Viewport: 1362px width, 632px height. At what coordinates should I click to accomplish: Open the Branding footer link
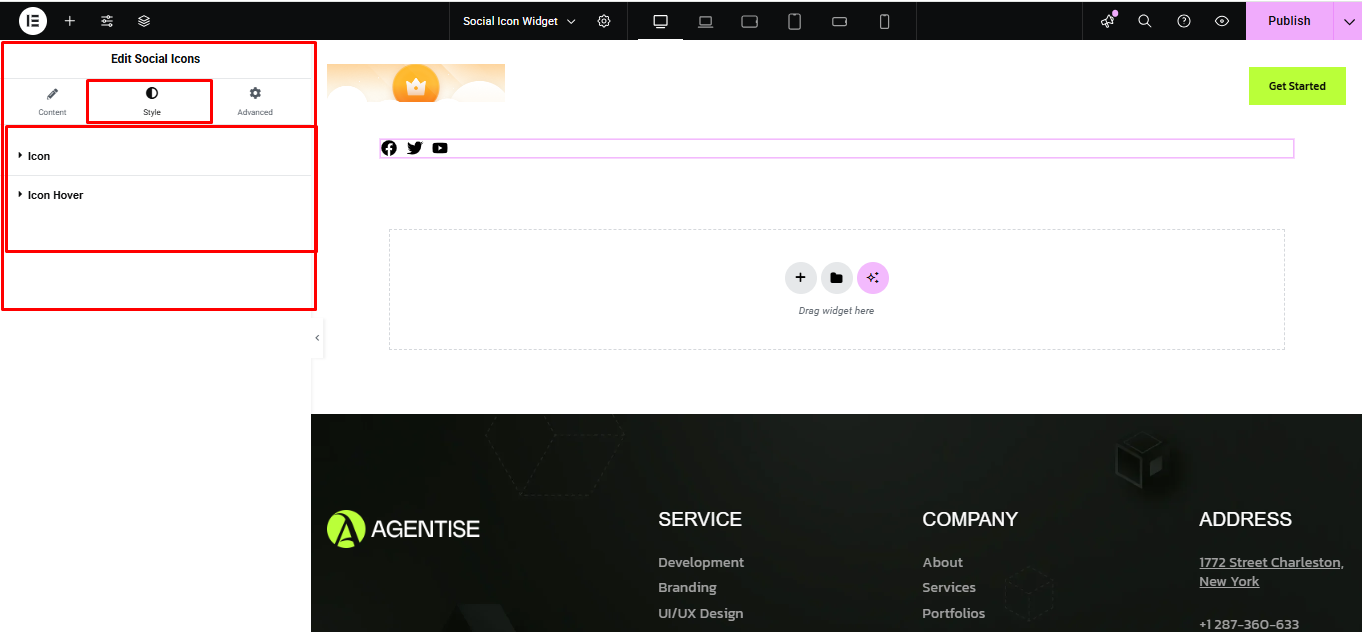[687, 587]
